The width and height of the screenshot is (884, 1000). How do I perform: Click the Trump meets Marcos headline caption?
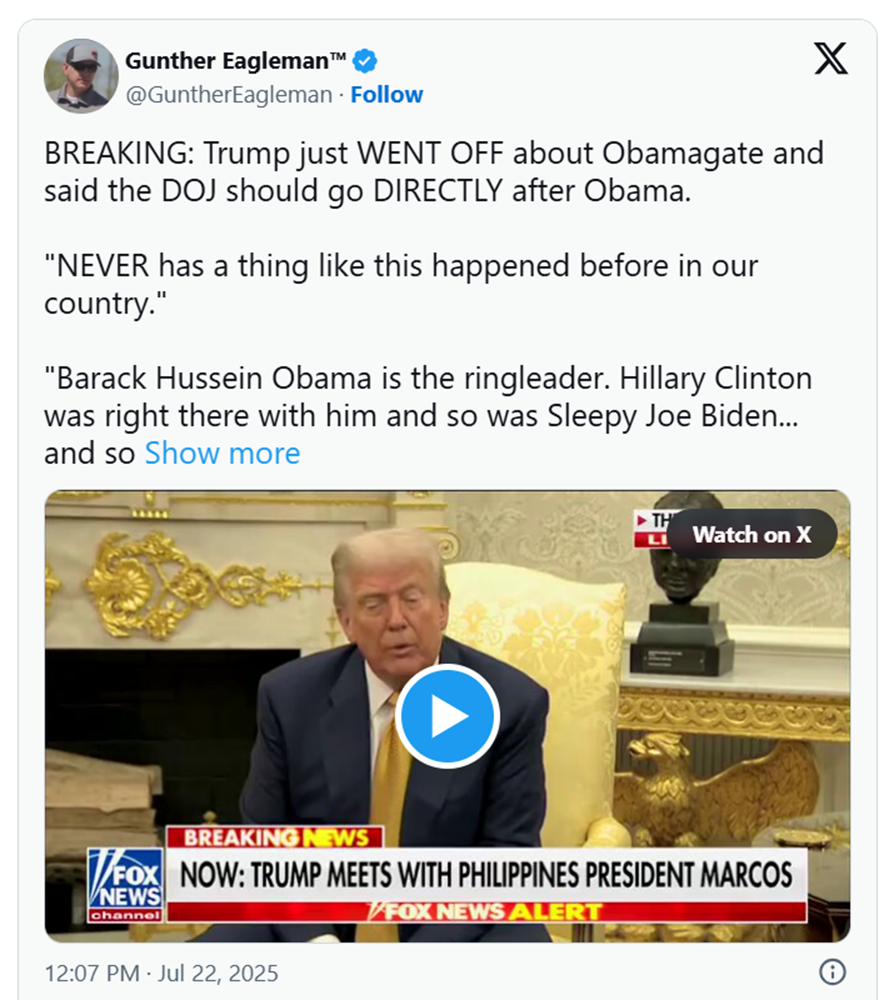[x=486, y=875]
